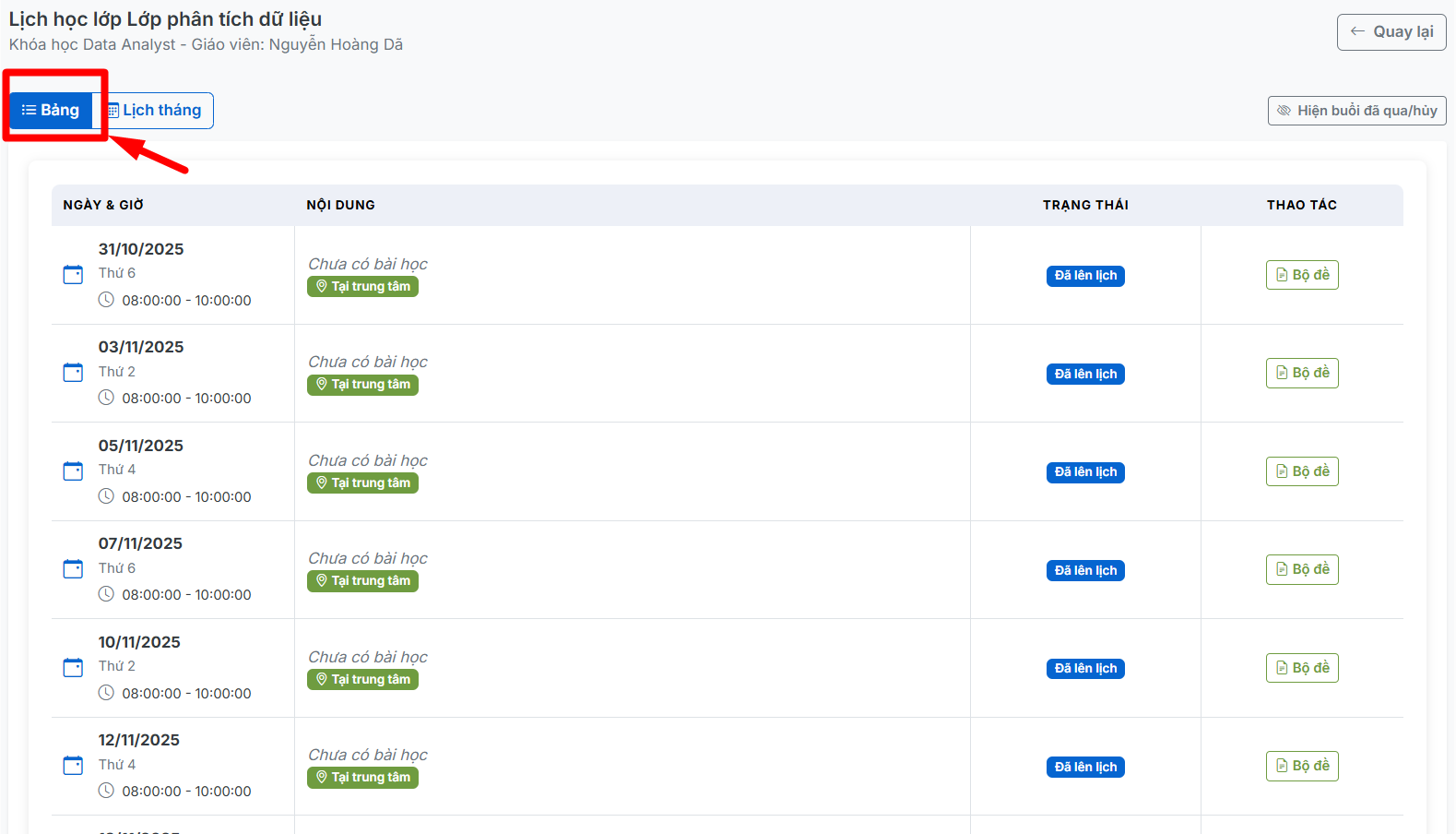Open Bộ đề for 03/11/2025 session

pos(1301,373)
